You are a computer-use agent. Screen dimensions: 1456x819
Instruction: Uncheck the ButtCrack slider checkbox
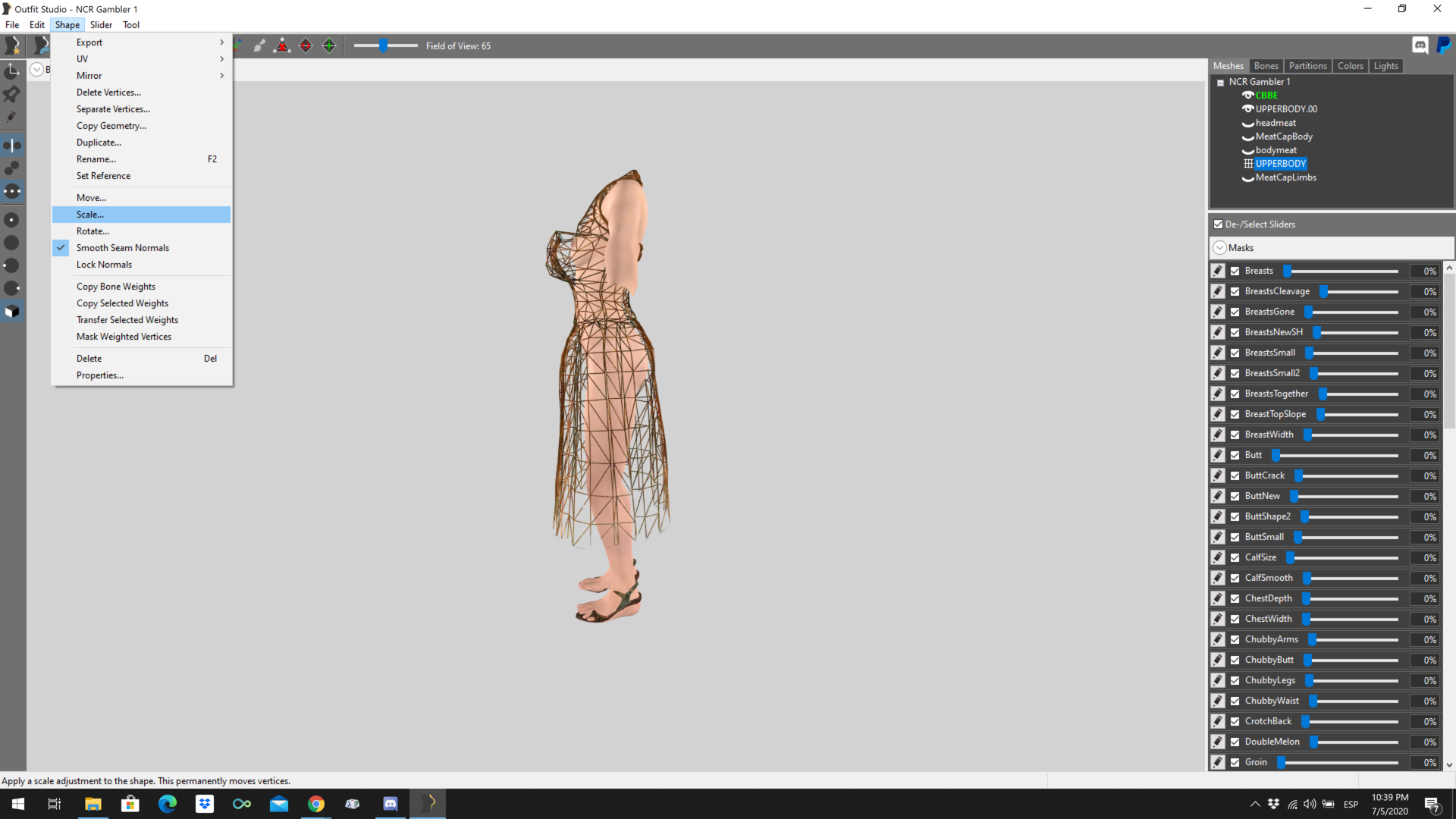(x=1235, y=475)
